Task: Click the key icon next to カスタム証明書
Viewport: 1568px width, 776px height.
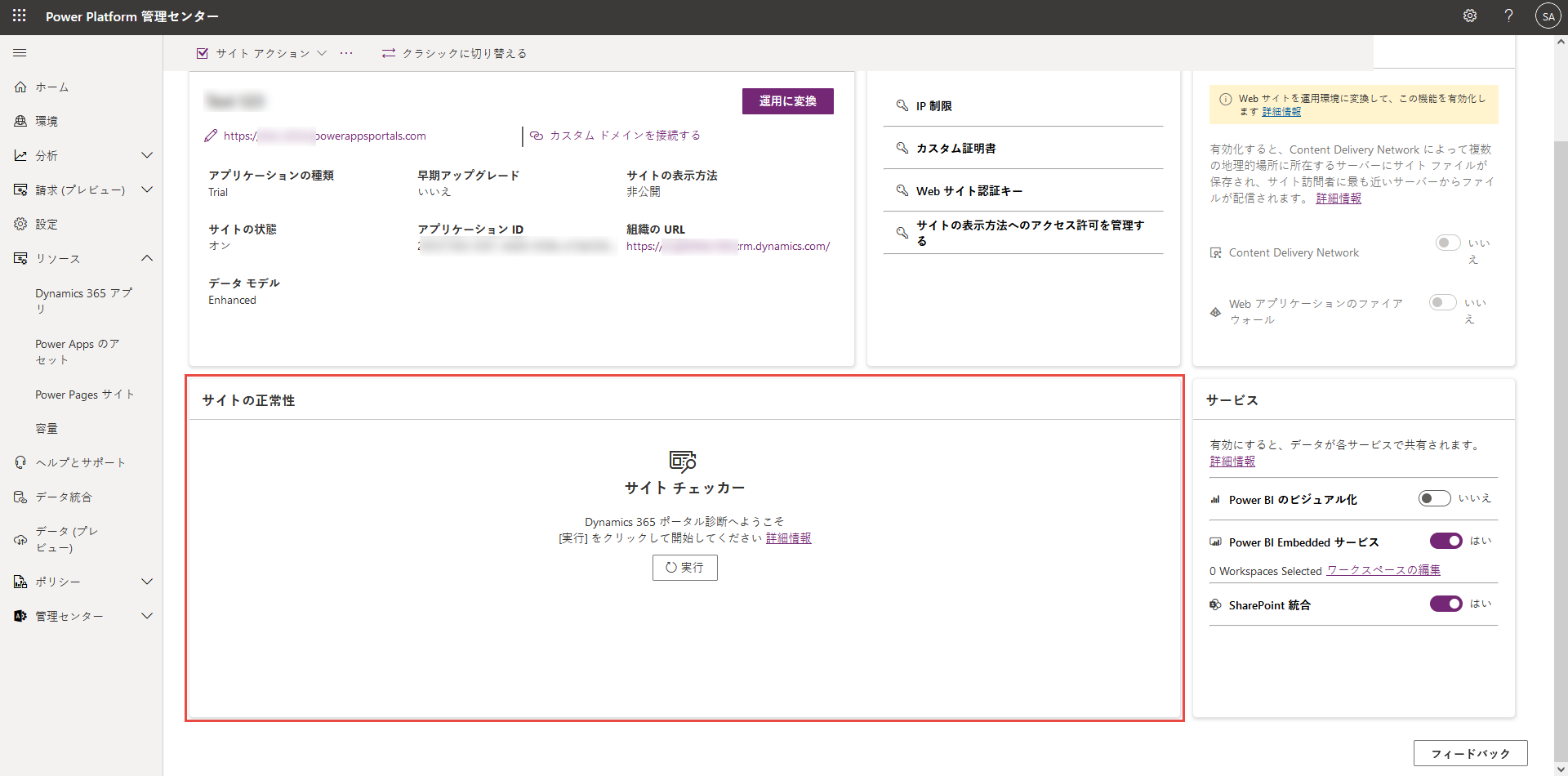Action: point(902,148)
